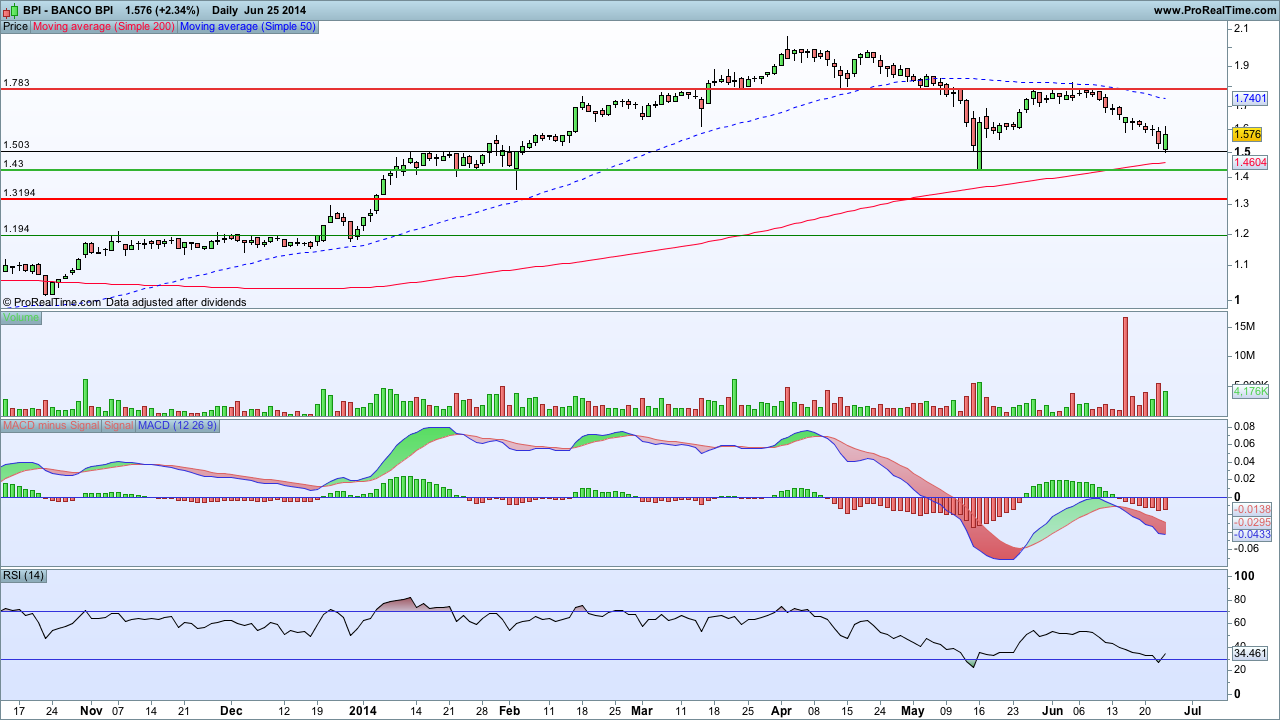Image resolution: width=1280 pixels, height=720 pixels.
Task: Visit the www.ProRealTime.com link
Action: pyautogui.click(x=1215, y=10)
